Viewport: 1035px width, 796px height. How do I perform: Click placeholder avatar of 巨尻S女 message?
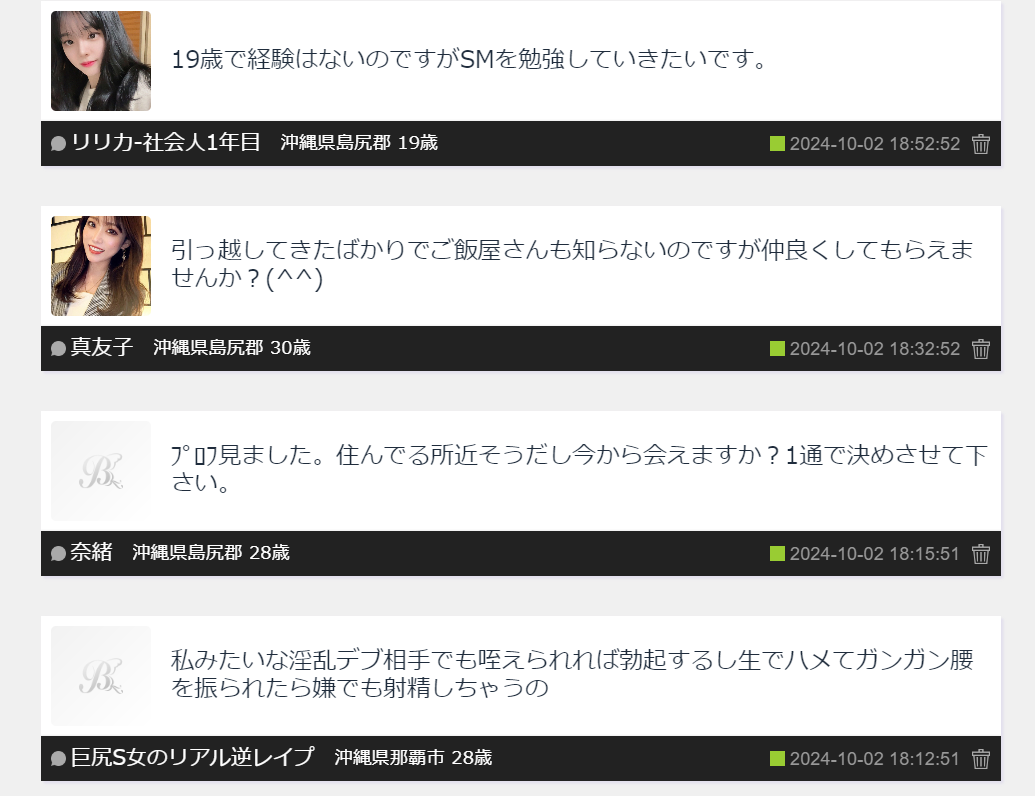101,676
